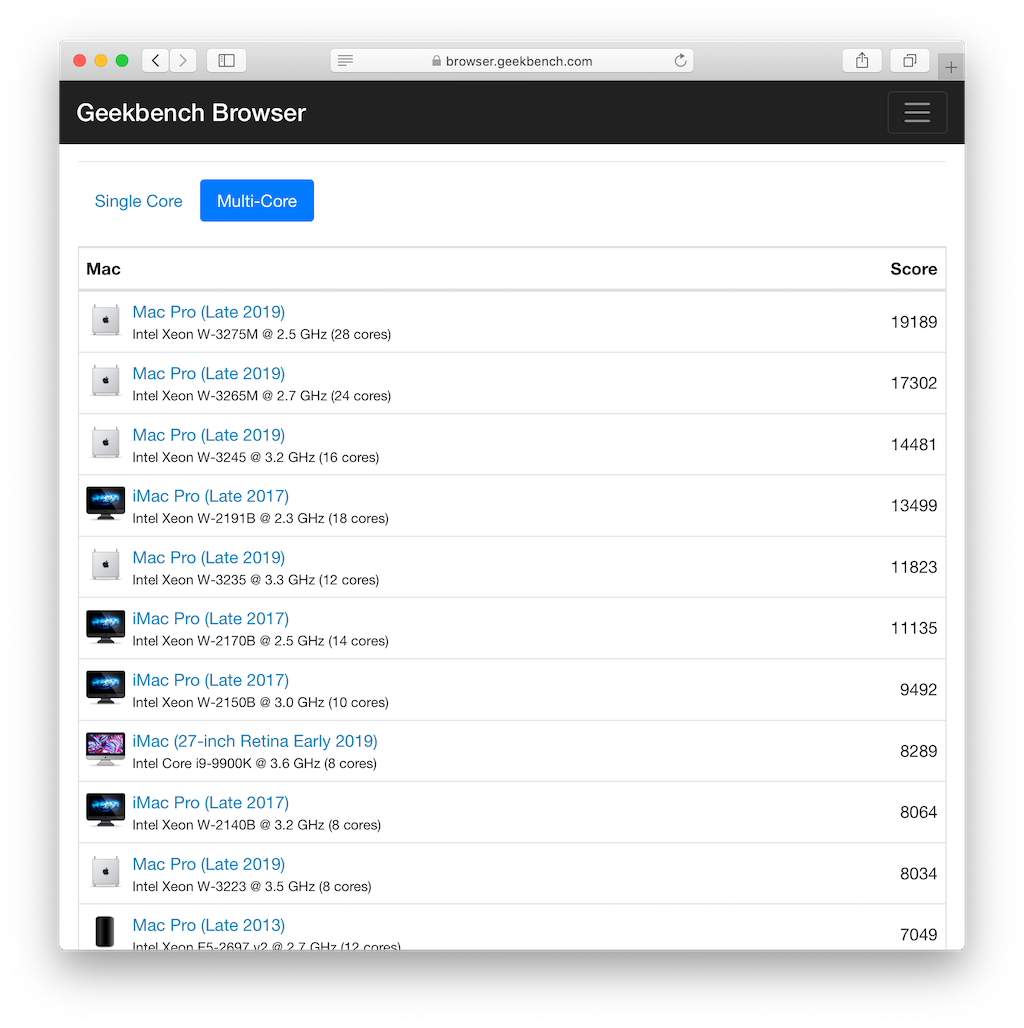Open iMac Pro link with W-2170B 14 cores
The height and width of the screenshot is (1028, 1024).
(x=210, y=619)
